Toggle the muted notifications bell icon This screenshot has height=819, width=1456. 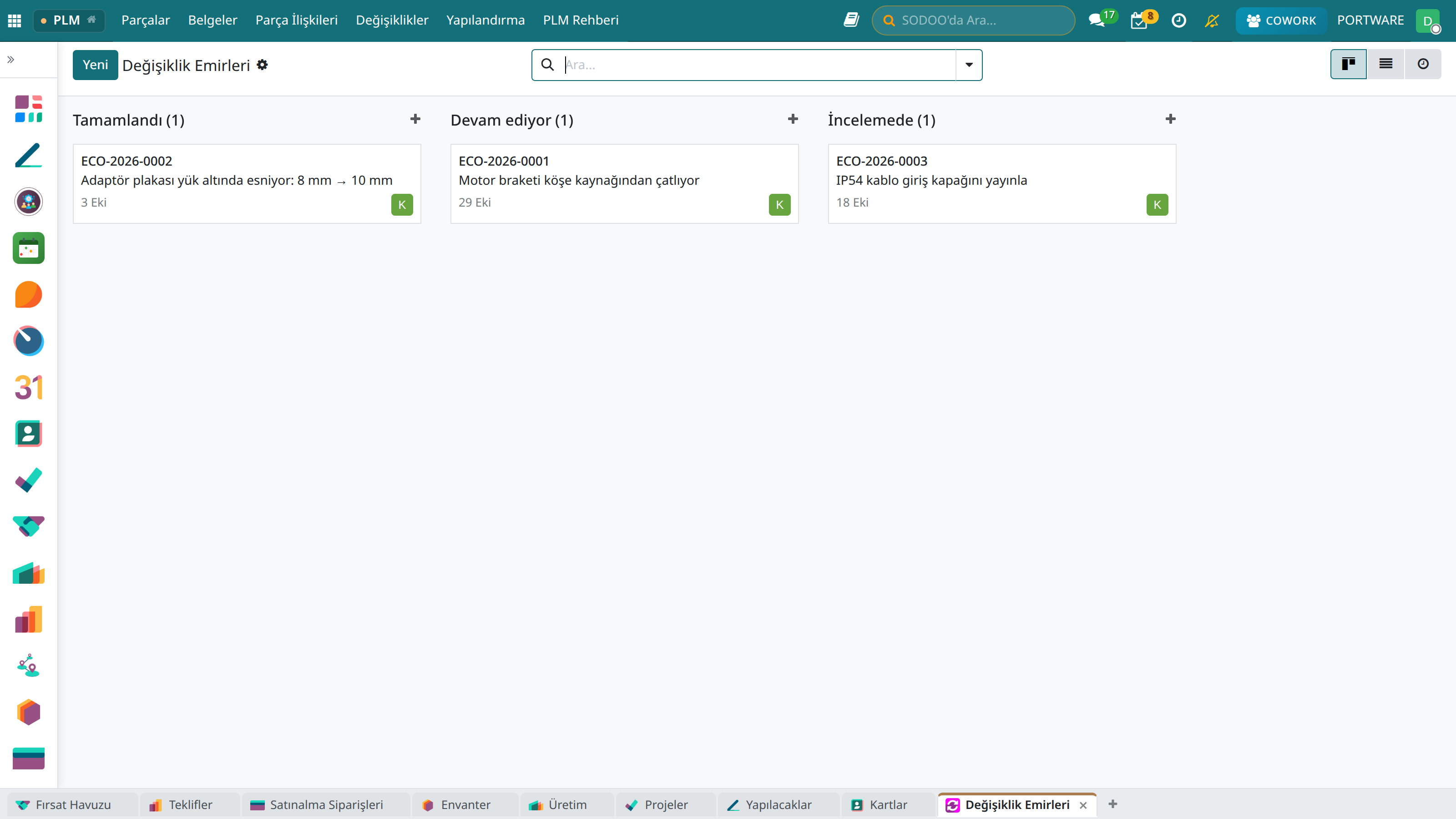[x=1212, y=20]
